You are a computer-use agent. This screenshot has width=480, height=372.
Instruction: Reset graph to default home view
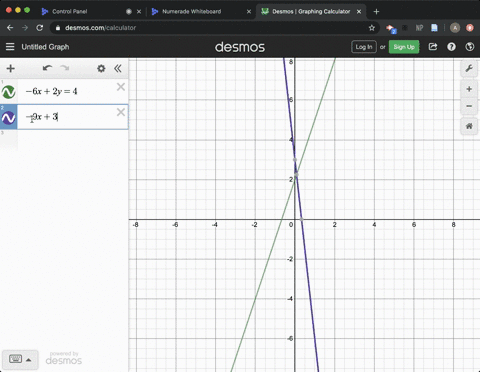click(469, 126)
